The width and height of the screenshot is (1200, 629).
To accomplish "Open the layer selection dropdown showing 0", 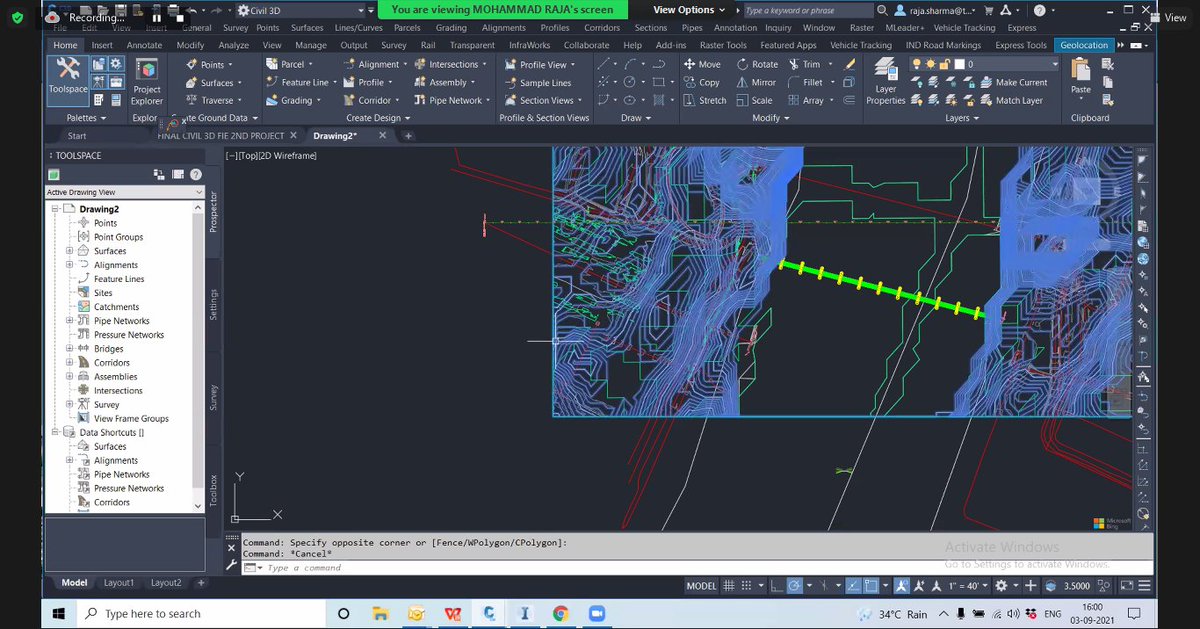I will tap(1054, 64).
